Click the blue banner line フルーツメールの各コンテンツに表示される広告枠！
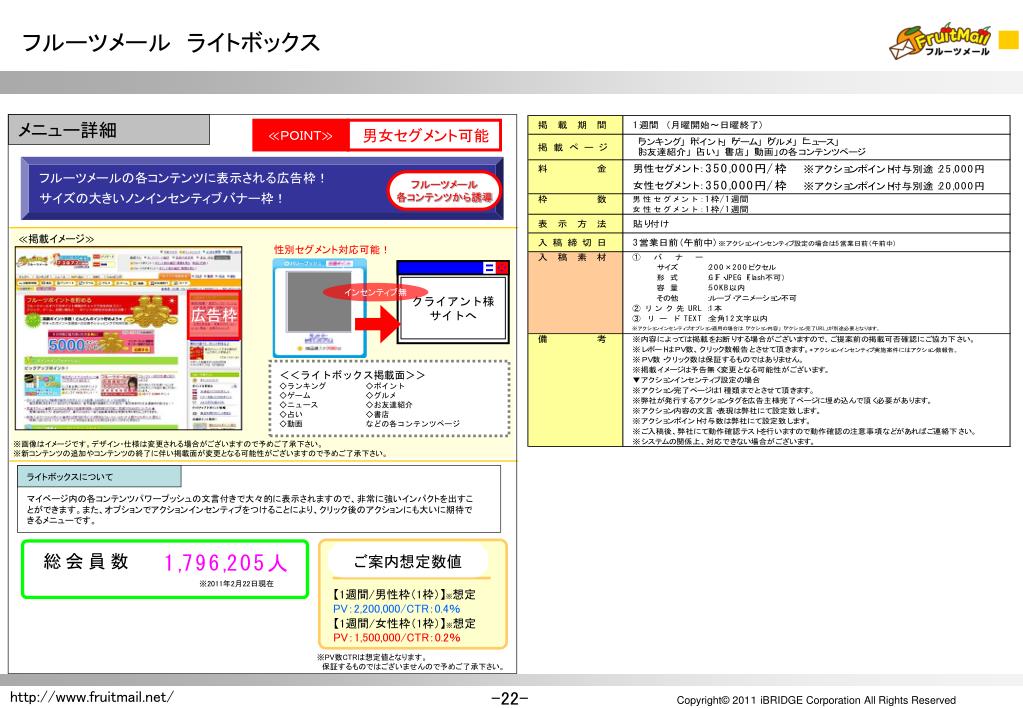 pos(182,178)
